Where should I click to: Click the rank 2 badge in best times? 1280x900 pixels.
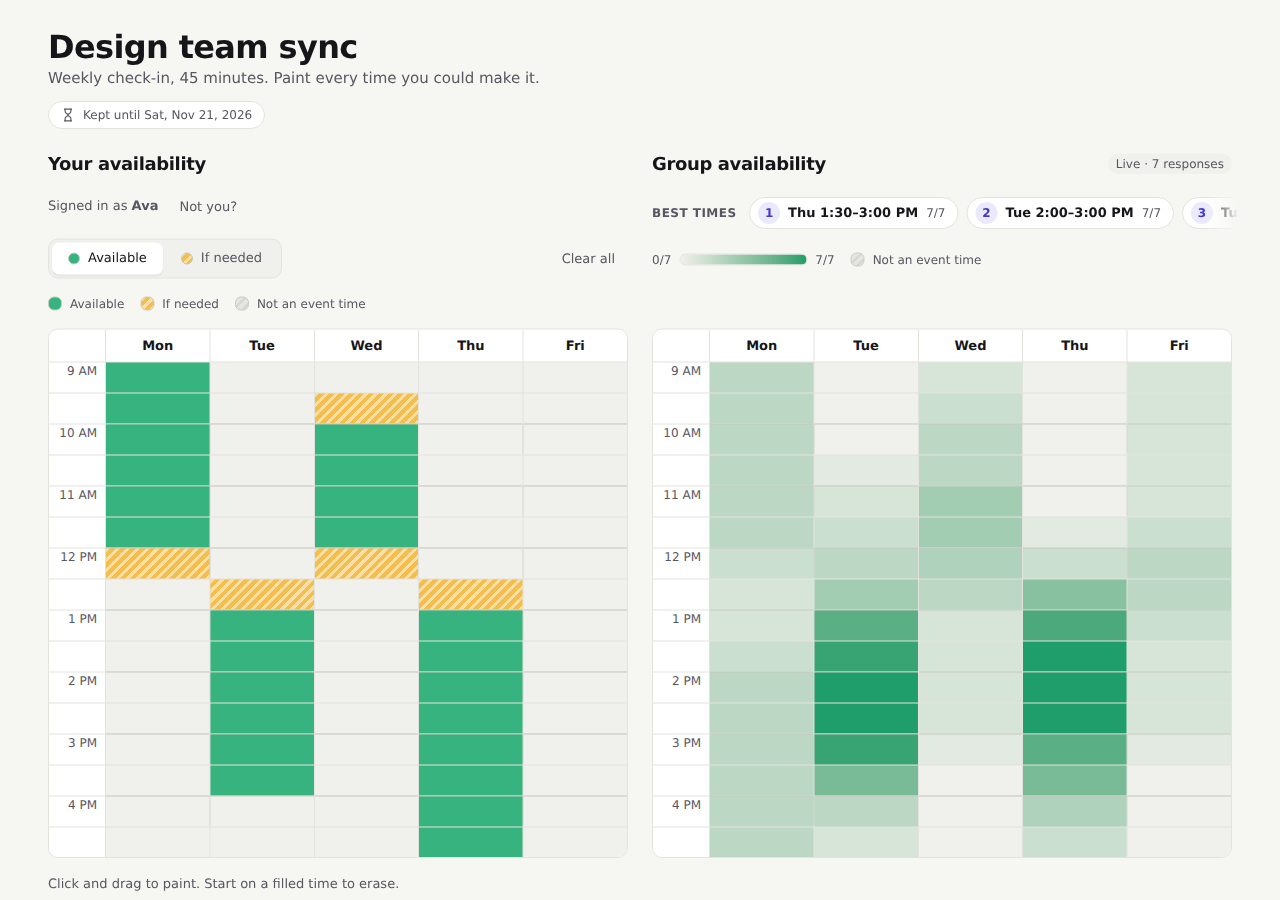coord(987,213)
